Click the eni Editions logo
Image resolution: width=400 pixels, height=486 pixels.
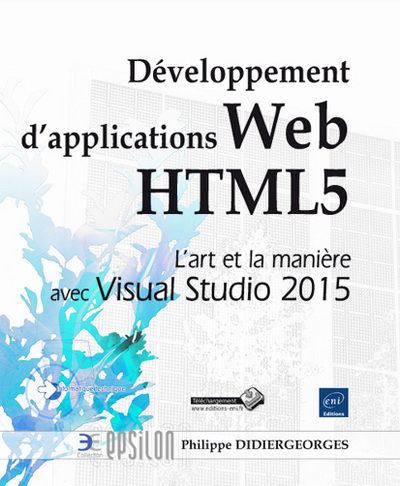334,402
